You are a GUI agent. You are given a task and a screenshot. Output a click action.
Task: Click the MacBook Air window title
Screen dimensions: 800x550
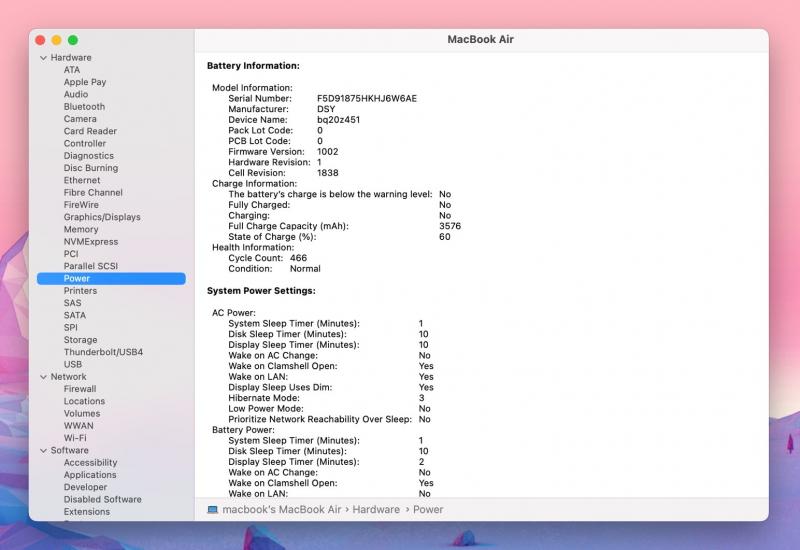(480, 39)
